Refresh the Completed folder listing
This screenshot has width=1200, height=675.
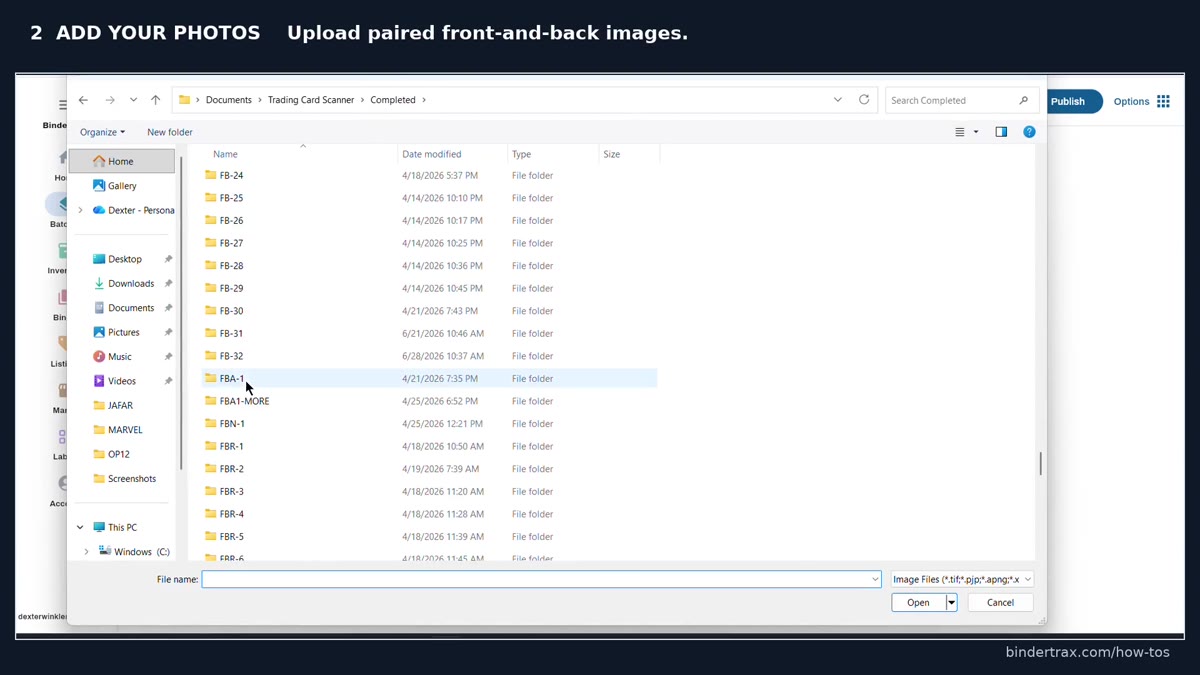tap(864, 100)
